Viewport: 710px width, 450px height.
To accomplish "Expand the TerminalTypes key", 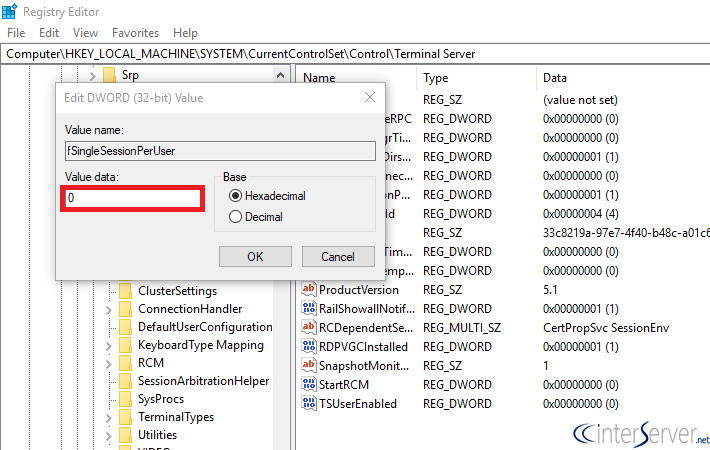I will click(109, 418).
